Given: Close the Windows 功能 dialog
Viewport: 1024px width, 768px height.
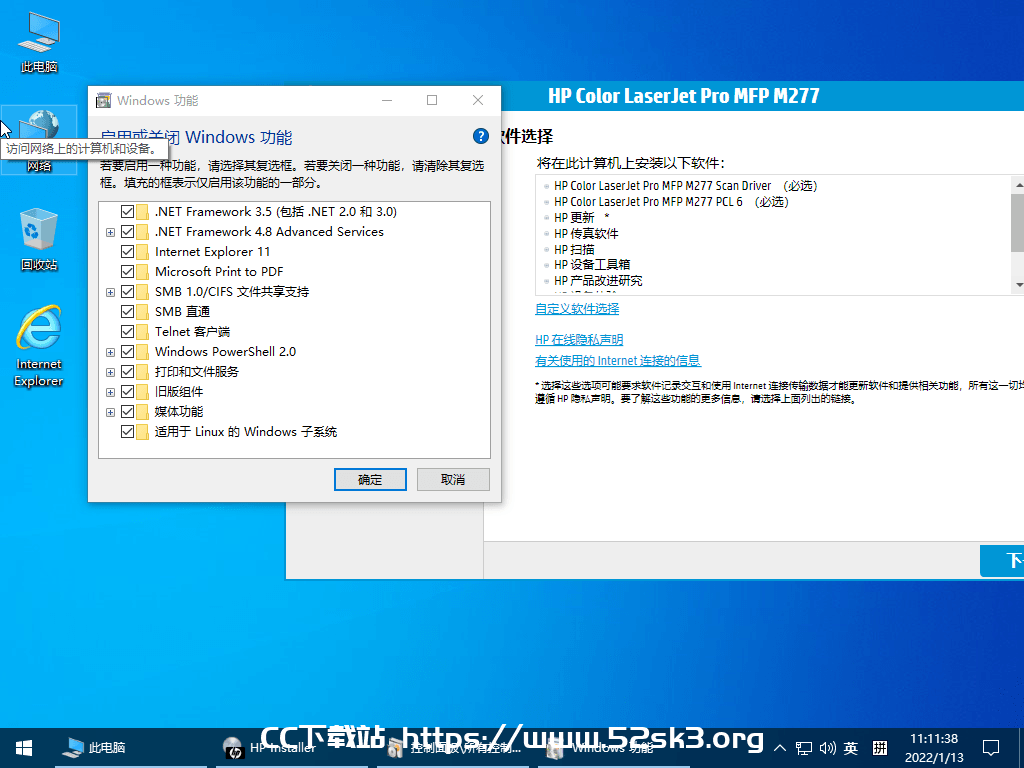Looking at the screenshot, I should 478,100.
